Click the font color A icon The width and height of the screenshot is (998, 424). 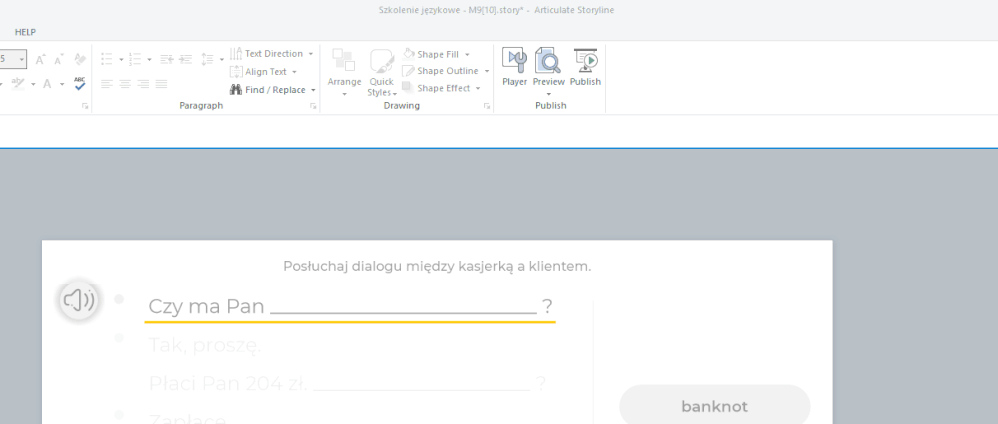pos(47,84)
